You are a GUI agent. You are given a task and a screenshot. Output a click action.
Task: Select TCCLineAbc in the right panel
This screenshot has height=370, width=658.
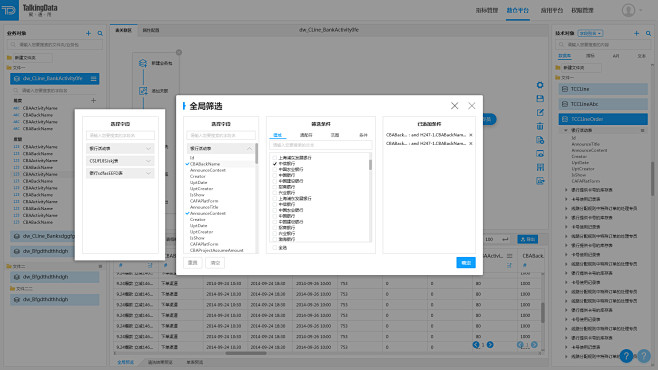click(x=603, y=104)
